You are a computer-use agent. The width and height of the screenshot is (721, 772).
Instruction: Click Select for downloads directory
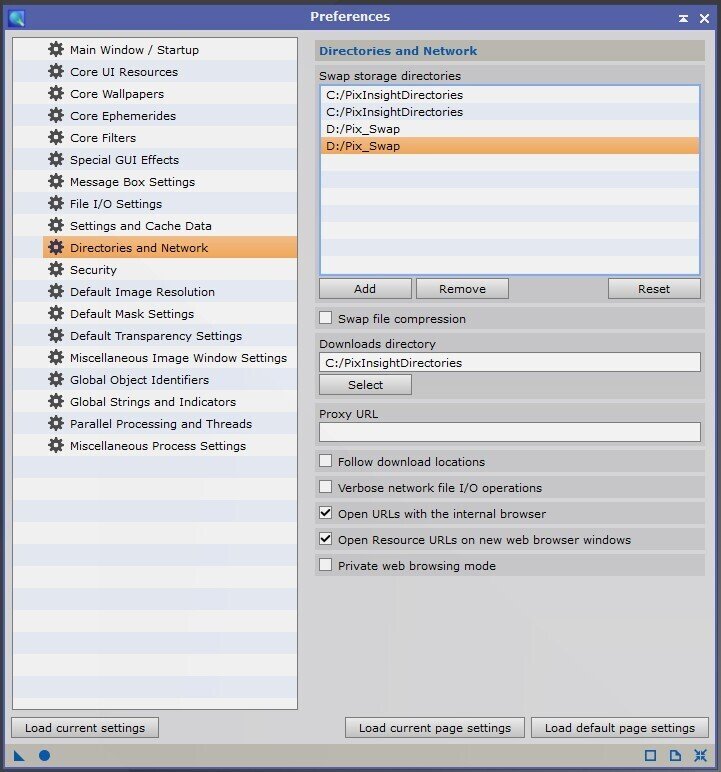[x=365, y=385]
